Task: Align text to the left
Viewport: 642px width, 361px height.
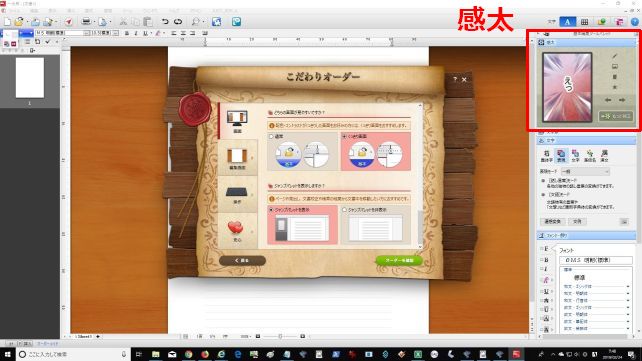Action: 174,33
